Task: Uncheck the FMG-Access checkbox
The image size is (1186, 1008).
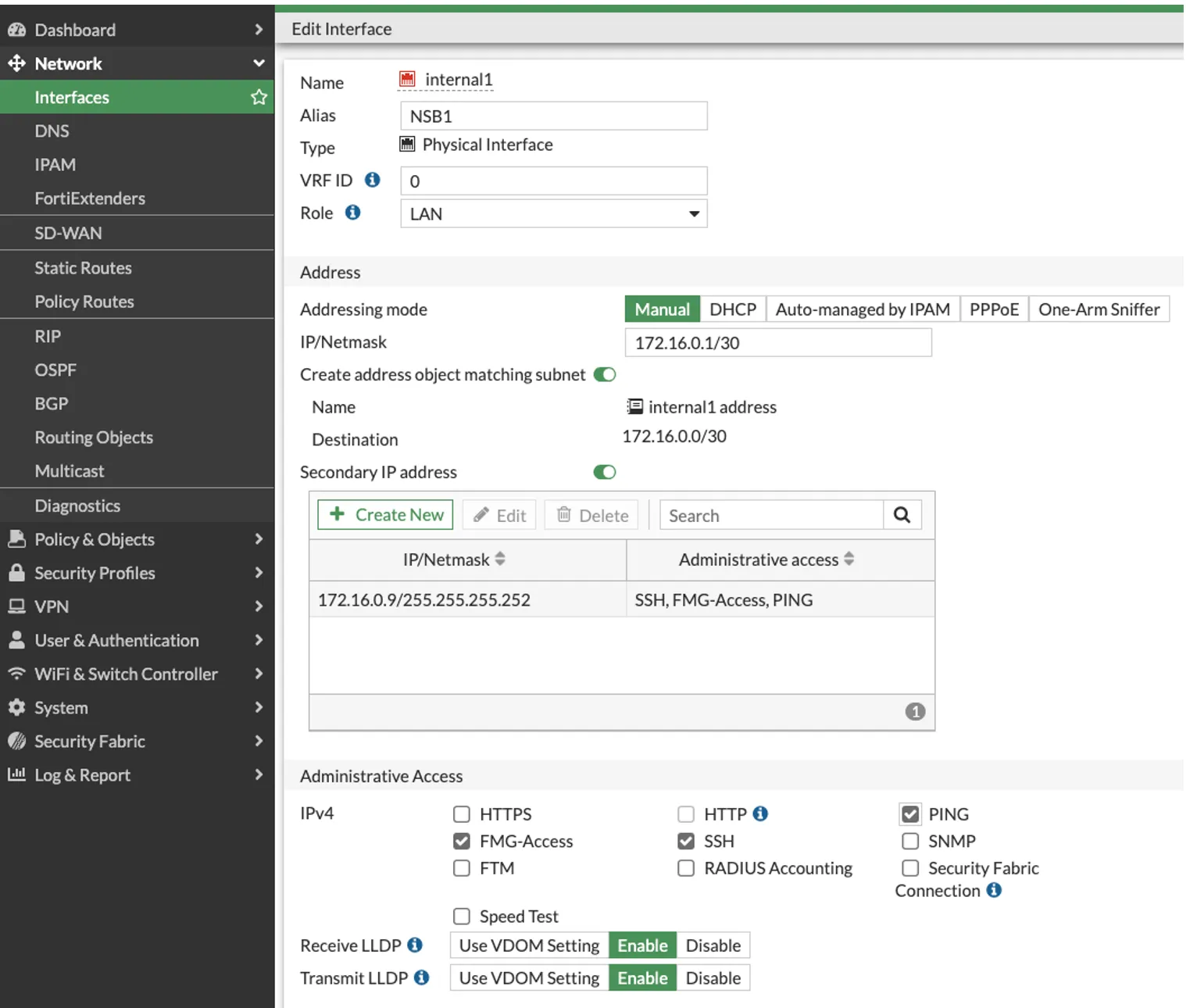Action: pyautogui.click(x=462, y=841)
